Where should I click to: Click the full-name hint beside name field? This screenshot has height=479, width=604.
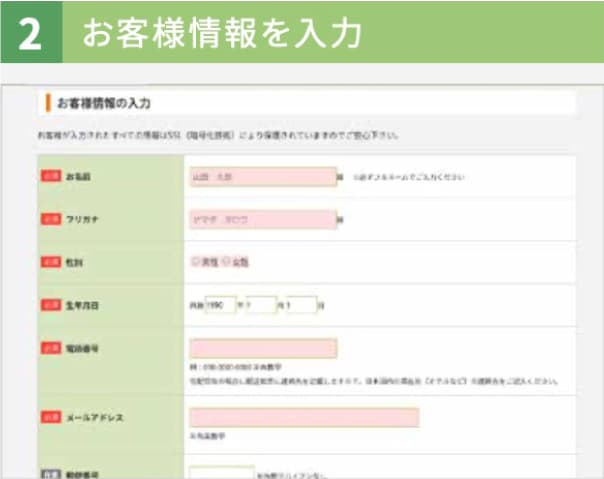(x=409, y=177)
